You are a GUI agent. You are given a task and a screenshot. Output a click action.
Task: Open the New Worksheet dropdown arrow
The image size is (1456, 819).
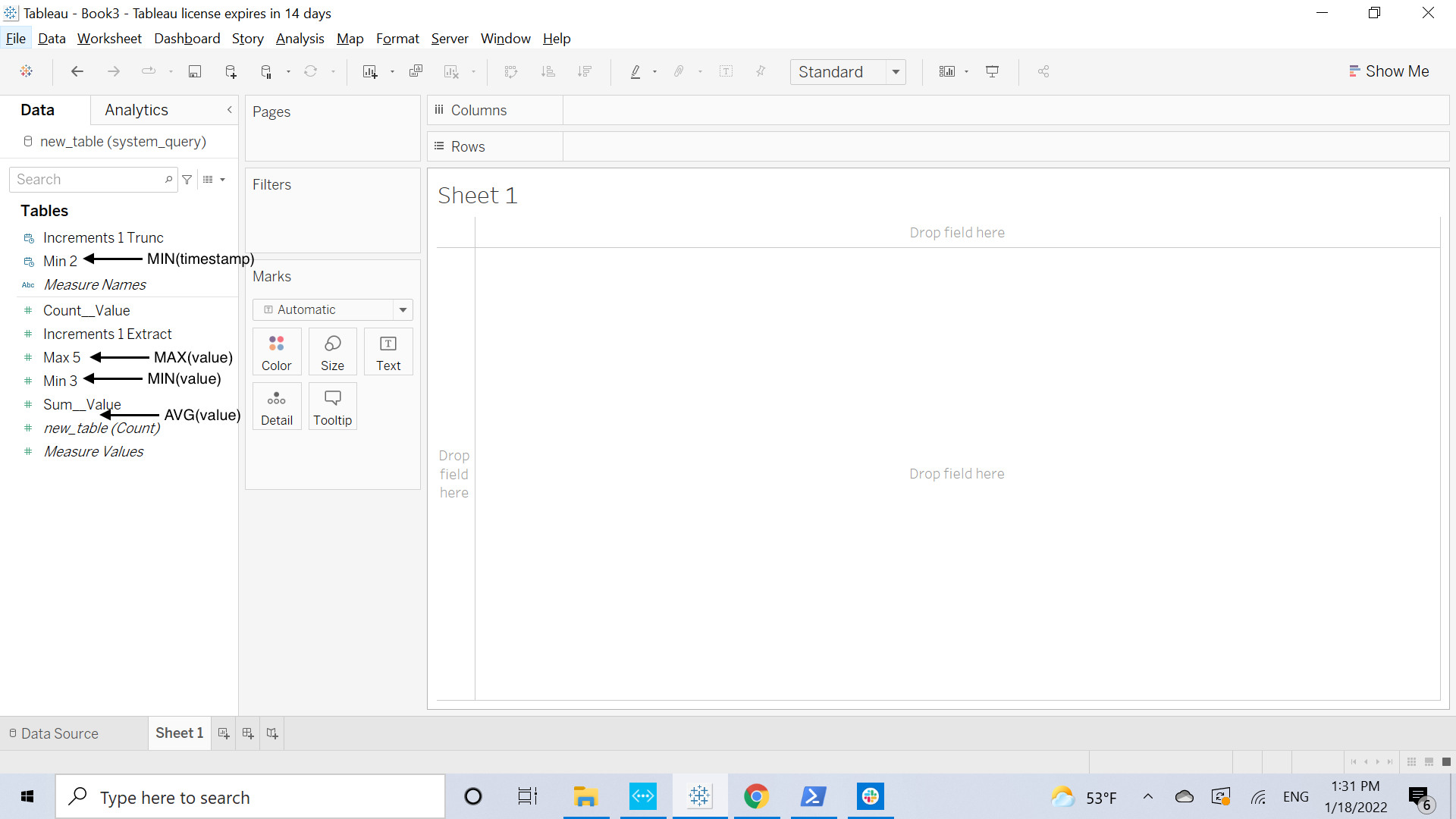(392, 72)
